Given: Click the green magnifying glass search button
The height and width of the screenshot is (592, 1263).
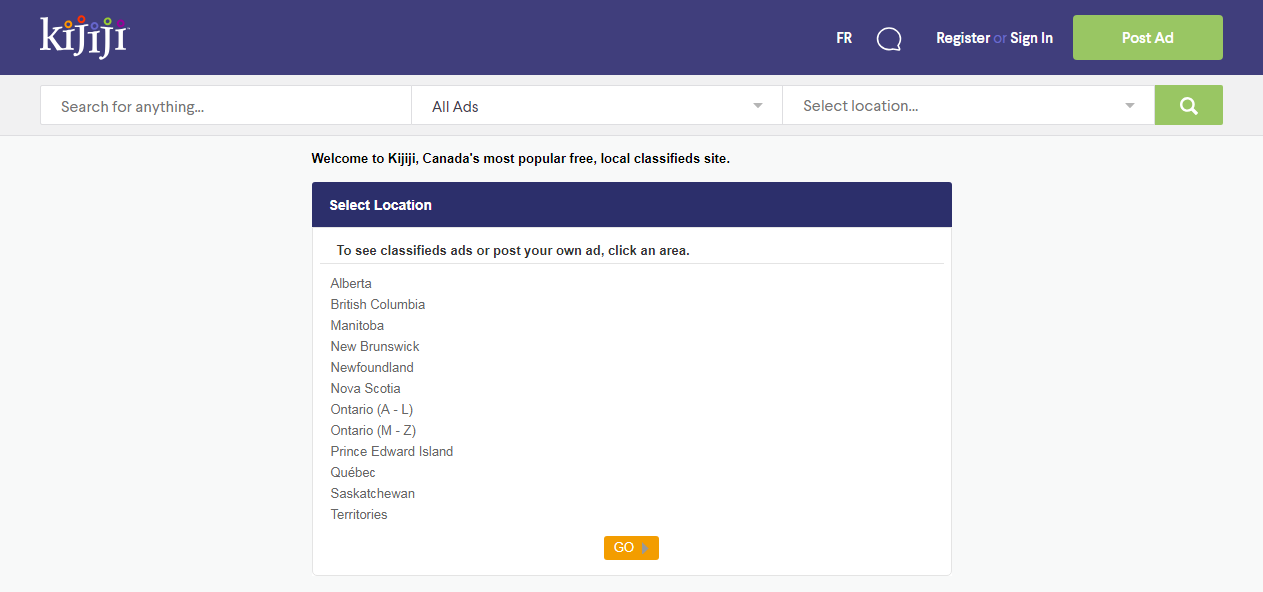Looking at the screenshot, I should (x=1188, y=105).
